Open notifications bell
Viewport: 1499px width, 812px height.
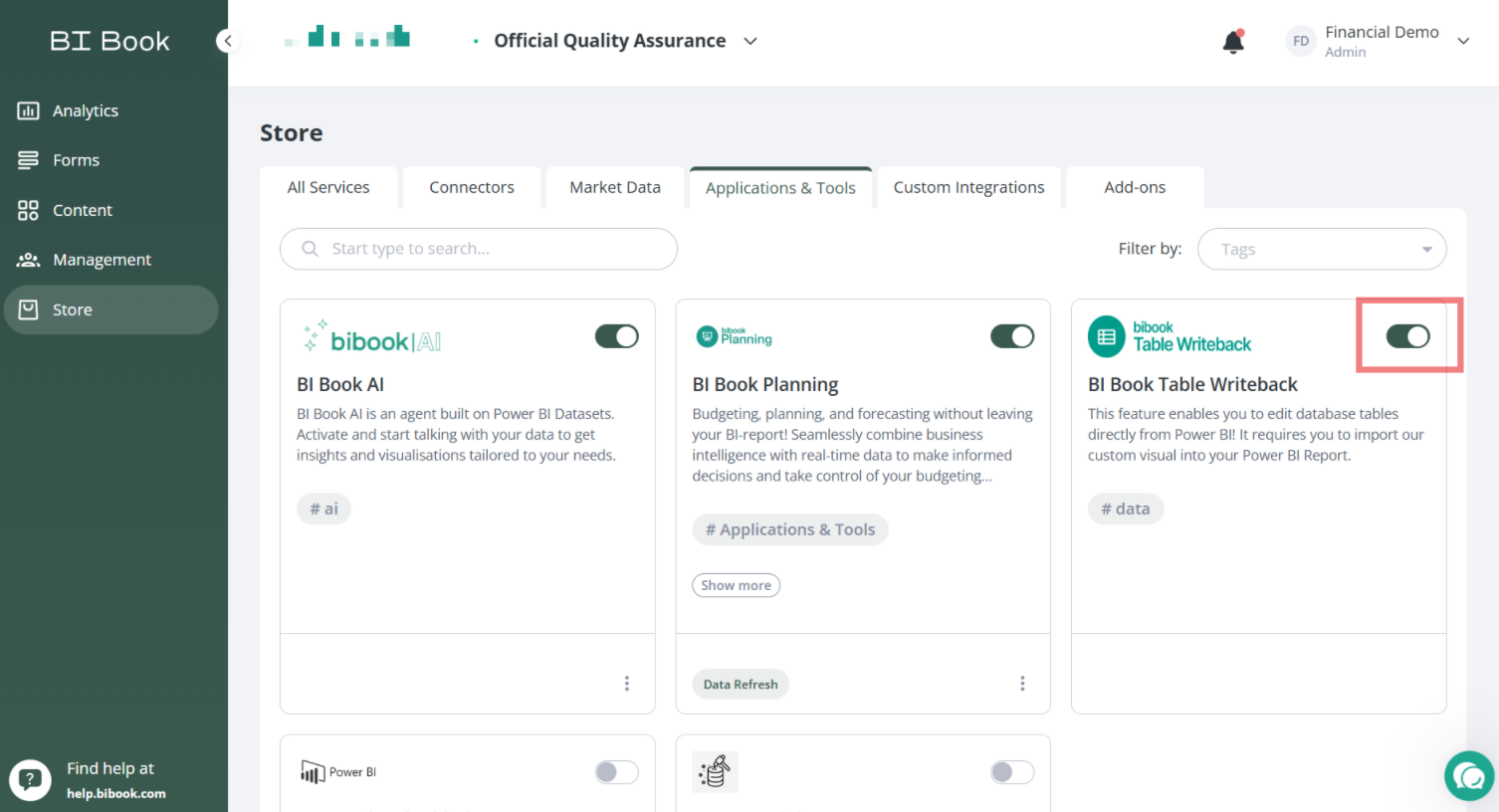[x=1233, y=42]
